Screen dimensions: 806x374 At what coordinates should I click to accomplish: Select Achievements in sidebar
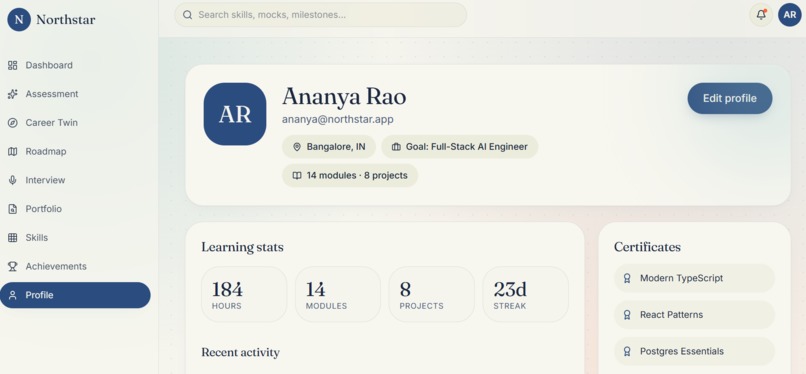coord(75,267)
